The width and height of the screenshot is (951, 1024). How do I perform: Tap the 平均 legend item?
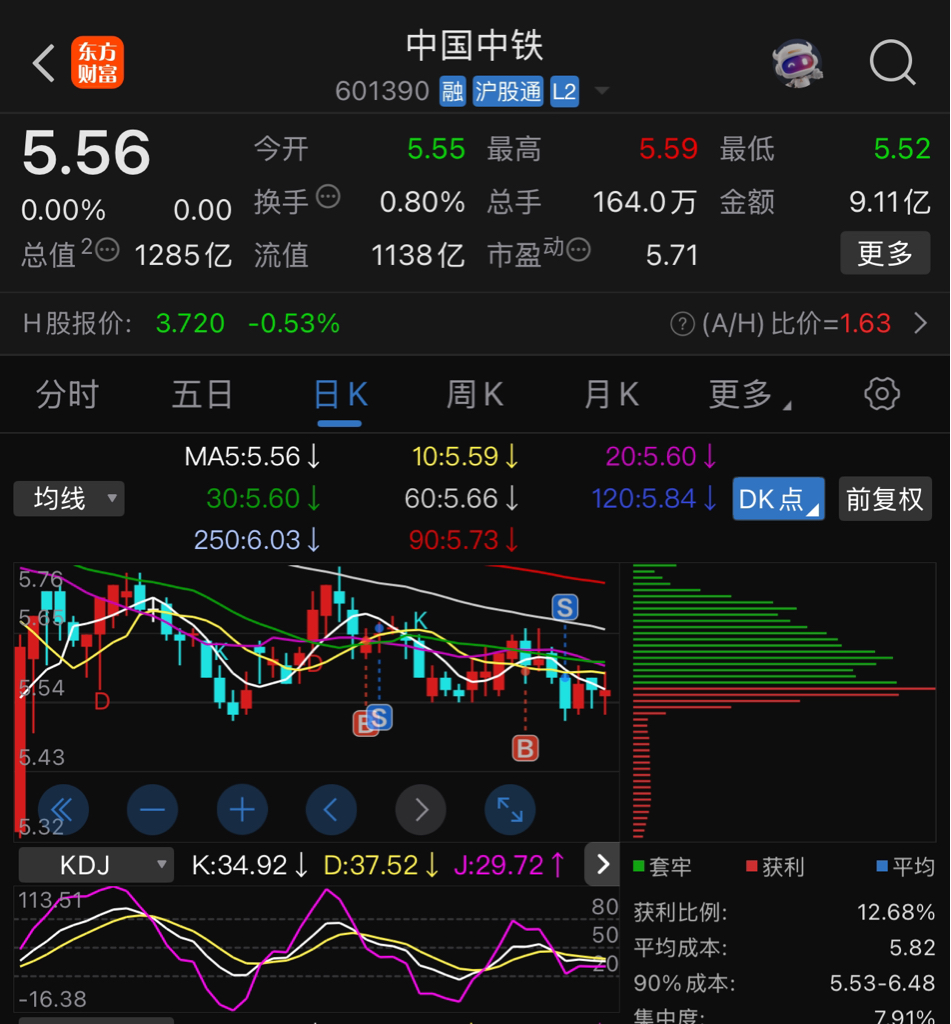(906, 867)
